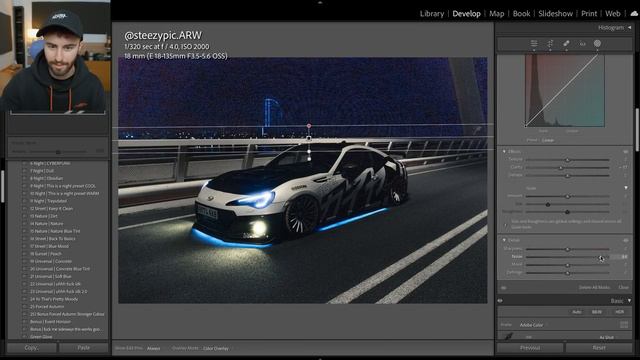This screenshot has width=640, height=360.
Task: Collapse the Histogram panel triangle
Action: (x=629, y=28)
